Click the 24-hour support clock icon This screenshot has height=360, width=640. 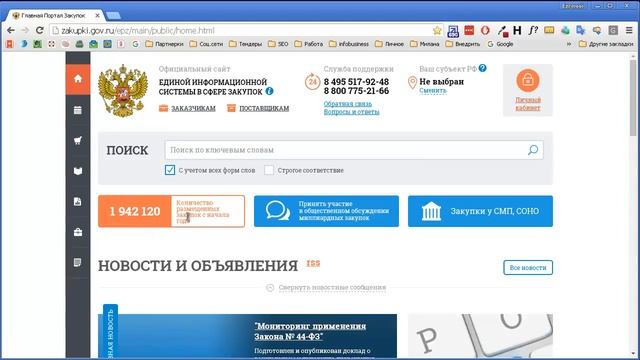pyautogui.click(x=312, y=82)
